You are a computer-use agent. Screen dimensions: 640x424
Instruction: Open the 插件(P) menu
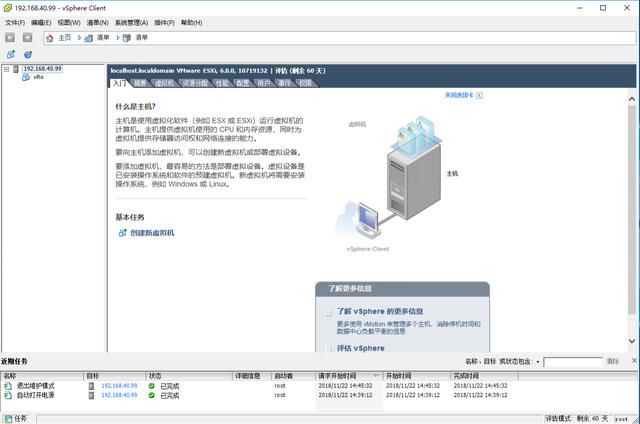tap(164, 22)
